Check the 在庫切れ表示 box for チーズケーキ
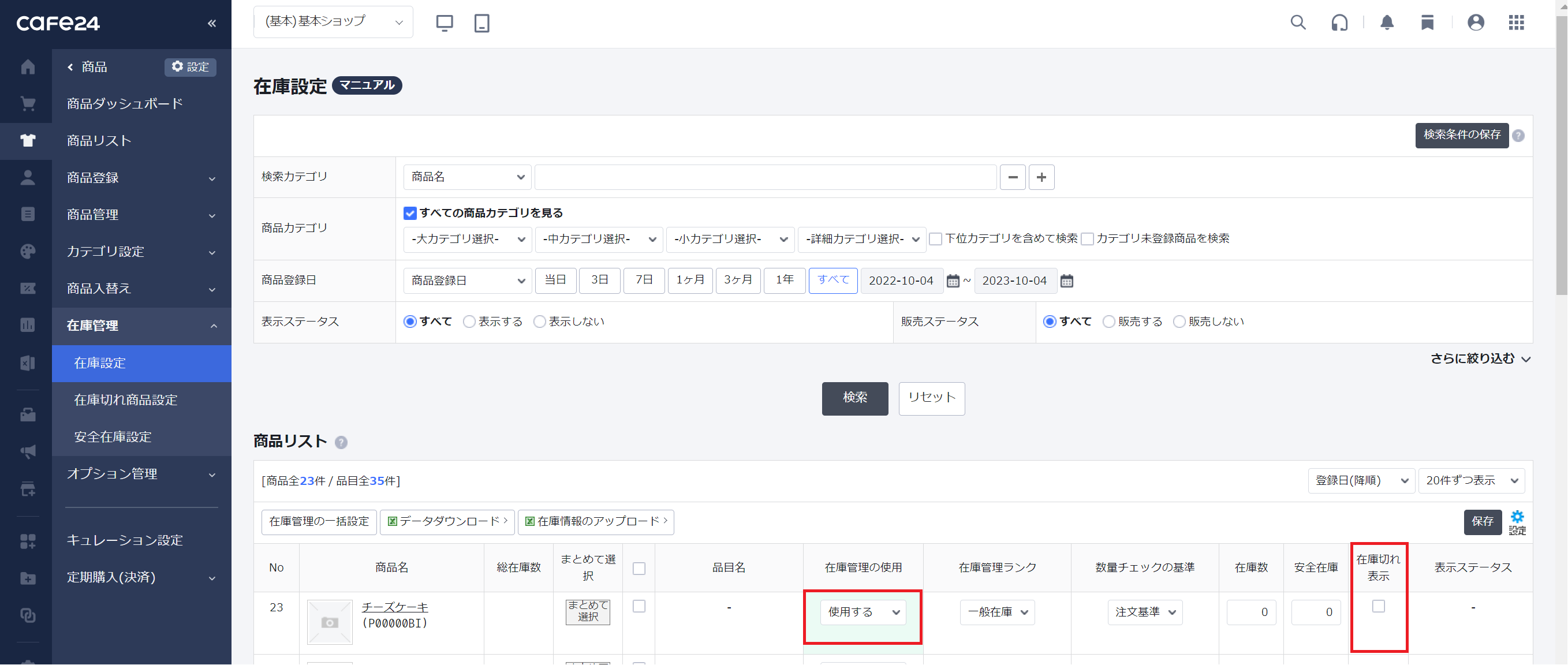Screen dimensions: 1568x665 1378,606
